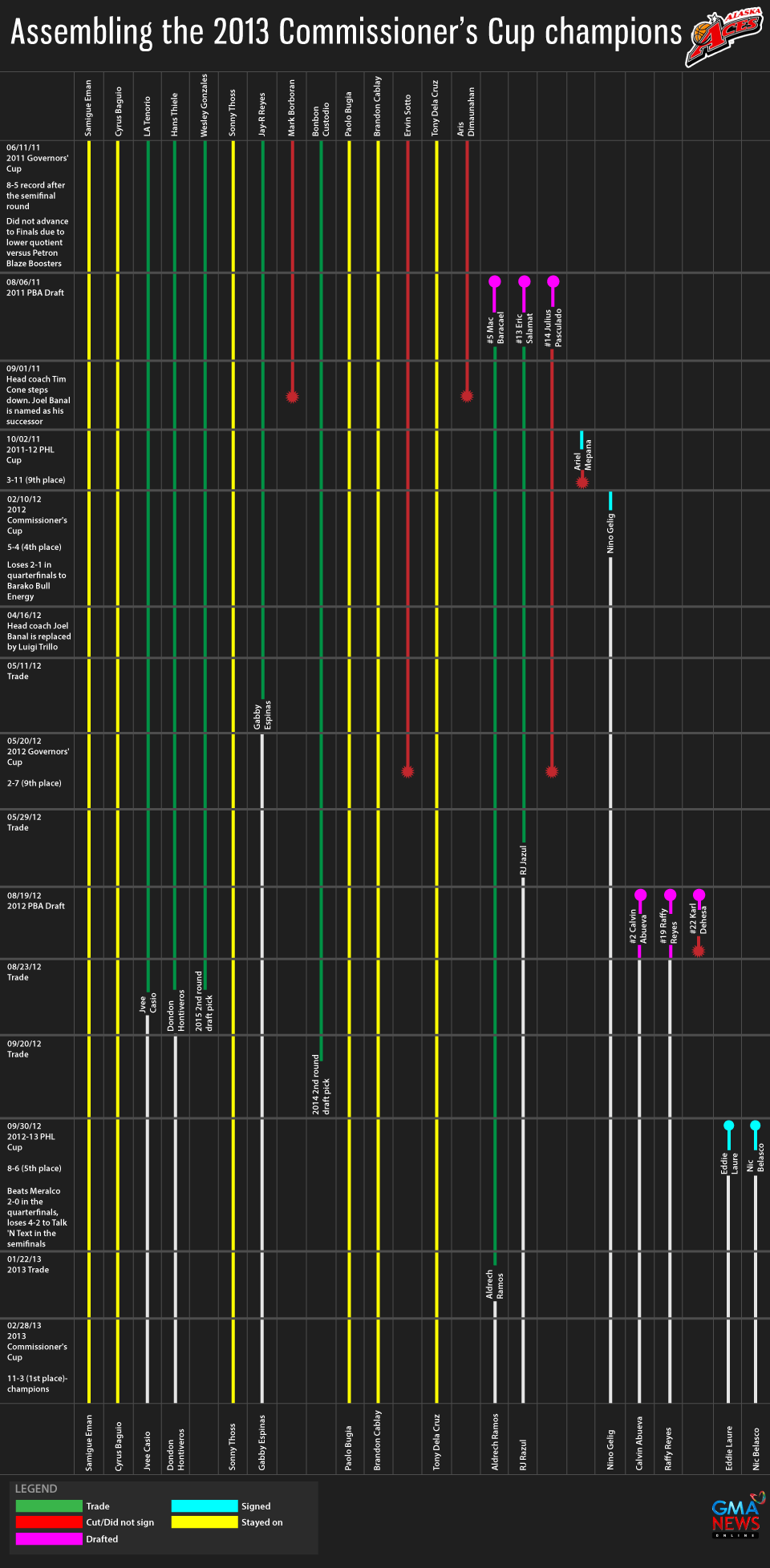Click the infographic title about Commissioner's Cup champions
The width and height of the screenshot is (770, 1568).
pyautogui.click(x=346, y=33)
